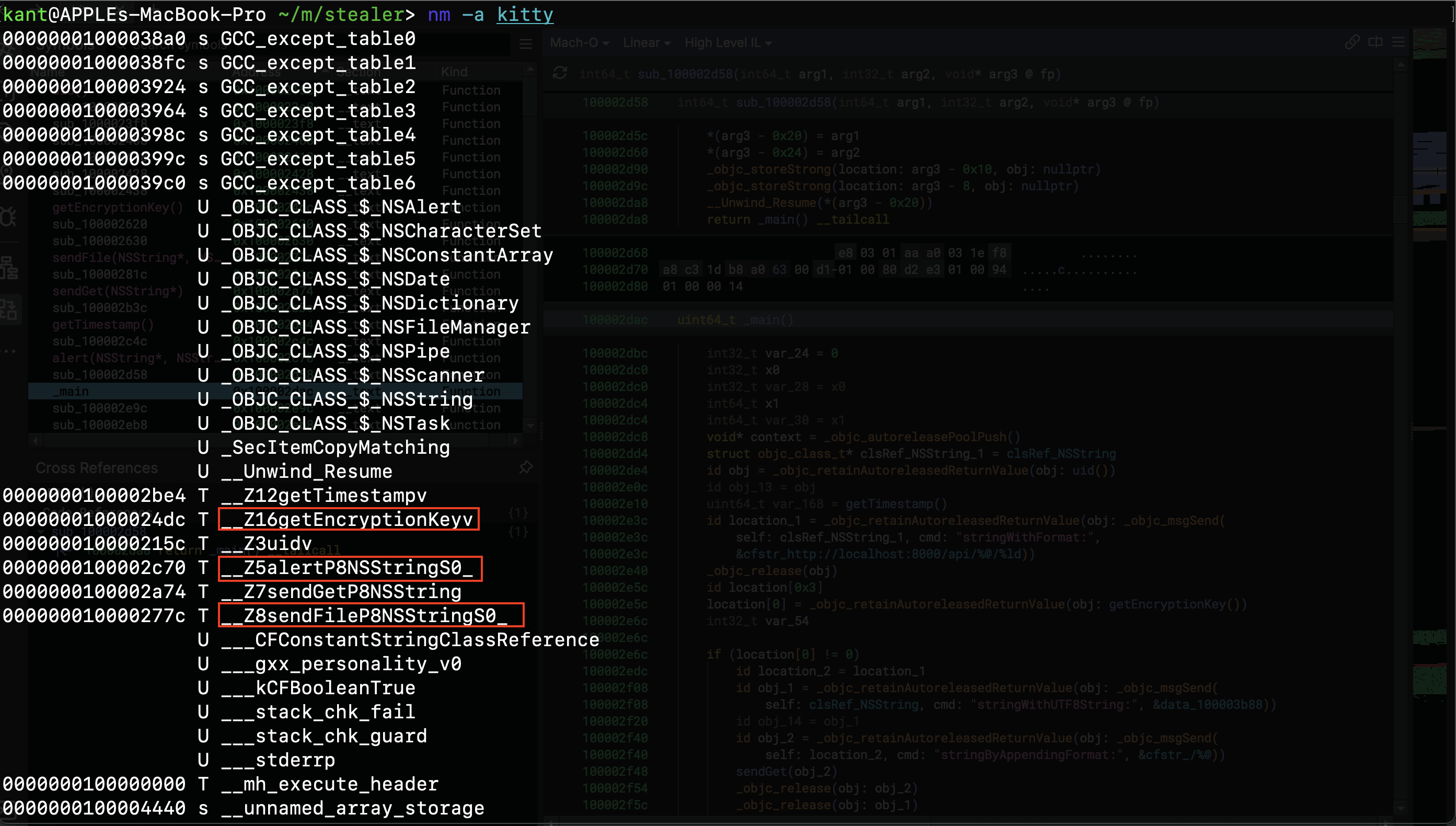Screen dimensions: 1456x826
Task: Click the link/sync panes chain icon
Action: 1352,42
